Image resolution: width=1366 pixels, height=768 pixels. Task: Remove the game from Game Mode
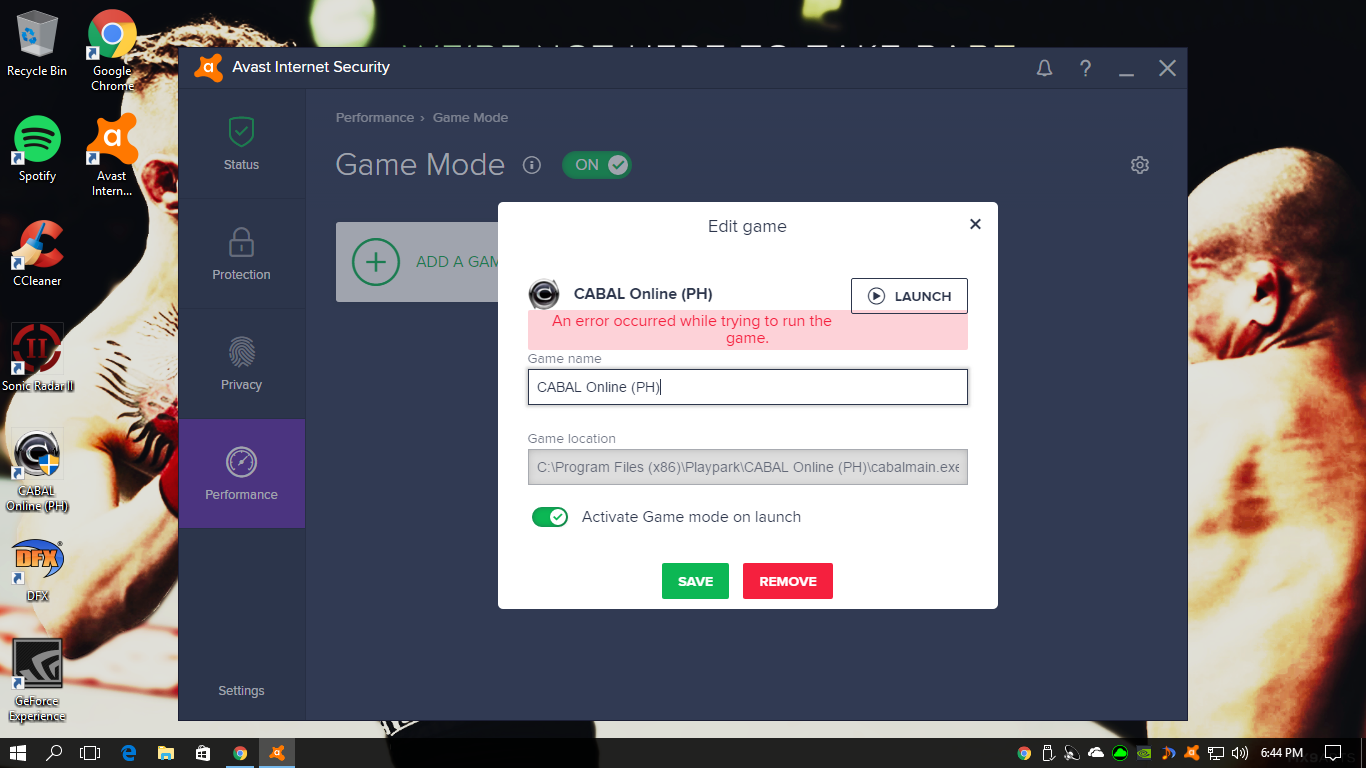pyautogui.click(x=788, y=581)
